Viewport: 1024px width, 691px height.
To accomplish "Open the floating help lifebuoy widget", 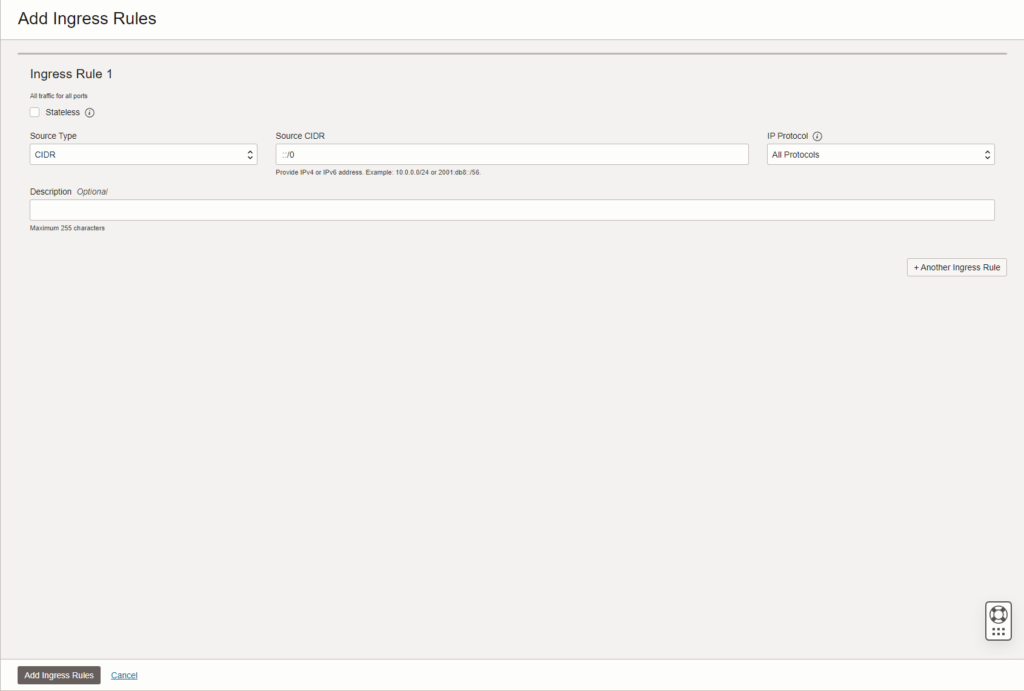I will click(x=998, y=621).
